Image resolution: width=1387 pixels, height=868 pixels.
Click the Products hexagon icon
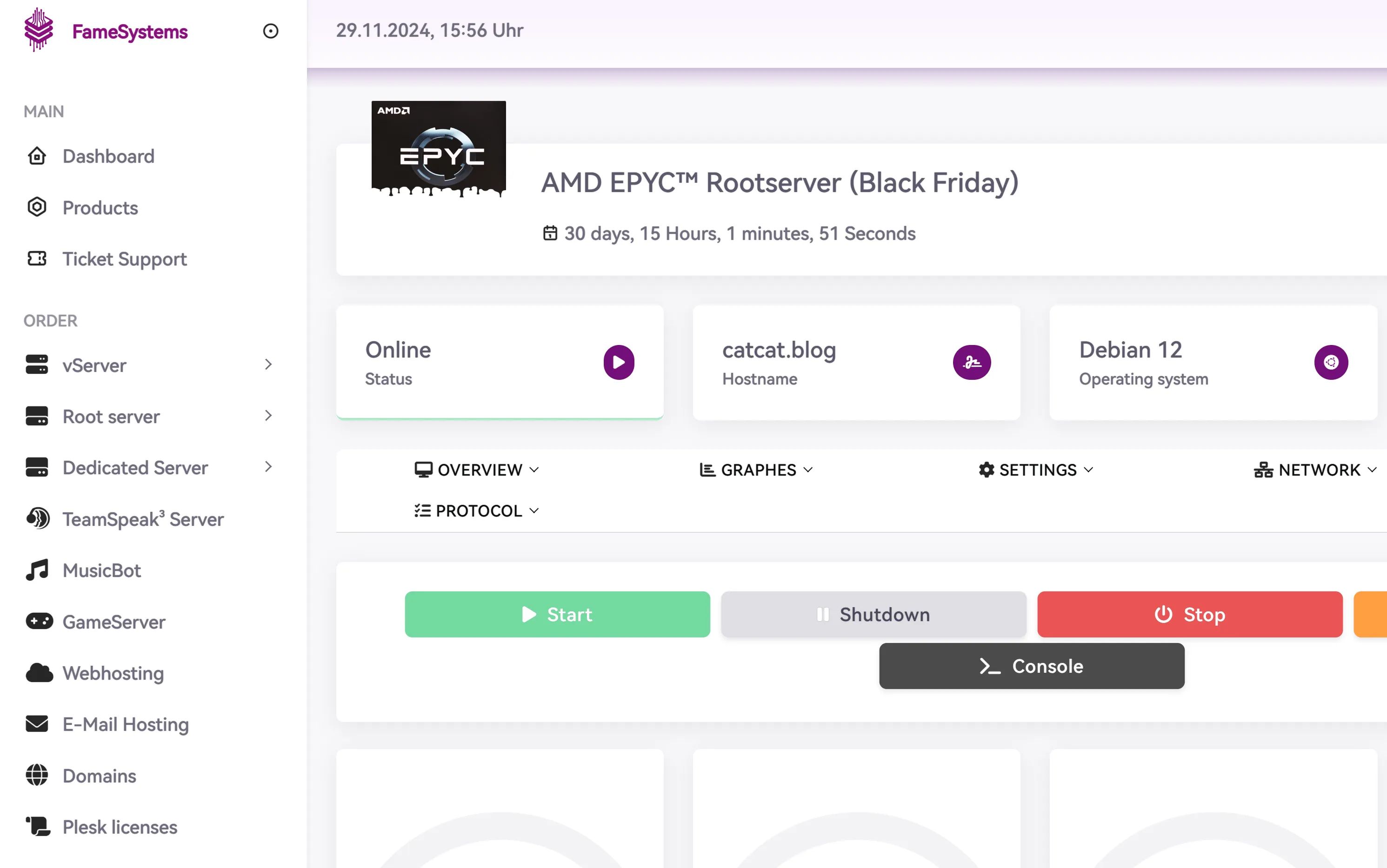37,207
